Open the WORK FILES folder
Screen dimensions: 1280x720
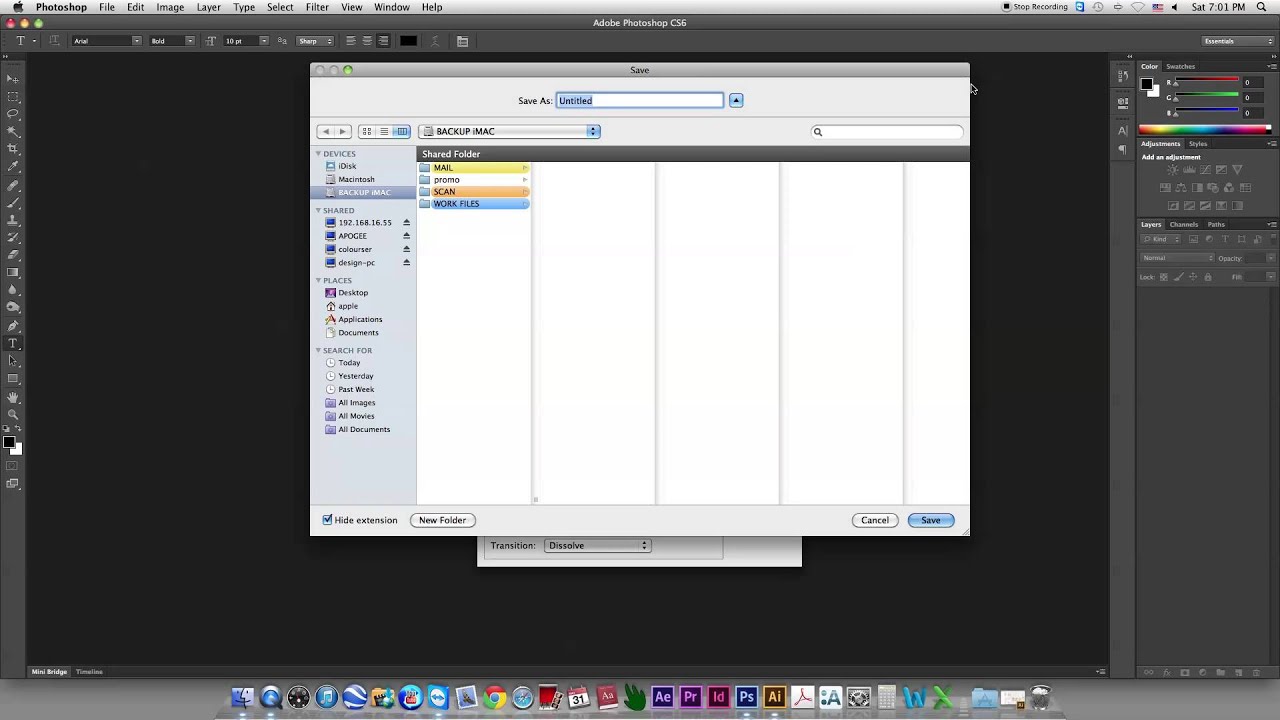coord(474,204)
